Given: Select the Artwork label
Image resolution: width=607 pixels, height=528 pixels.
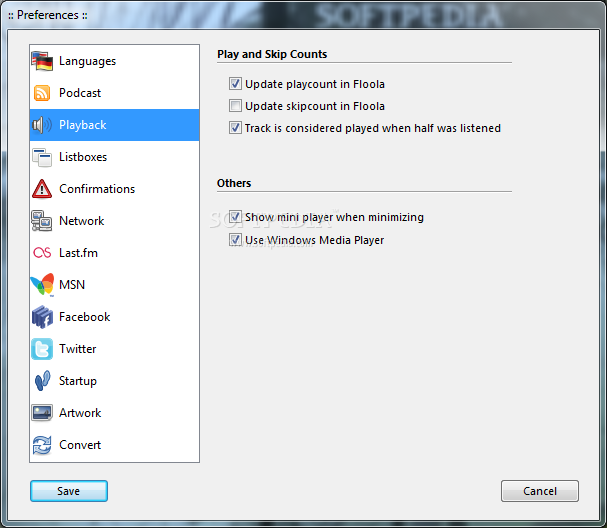Looking at the screenshot, I should (x=80, y=413).
